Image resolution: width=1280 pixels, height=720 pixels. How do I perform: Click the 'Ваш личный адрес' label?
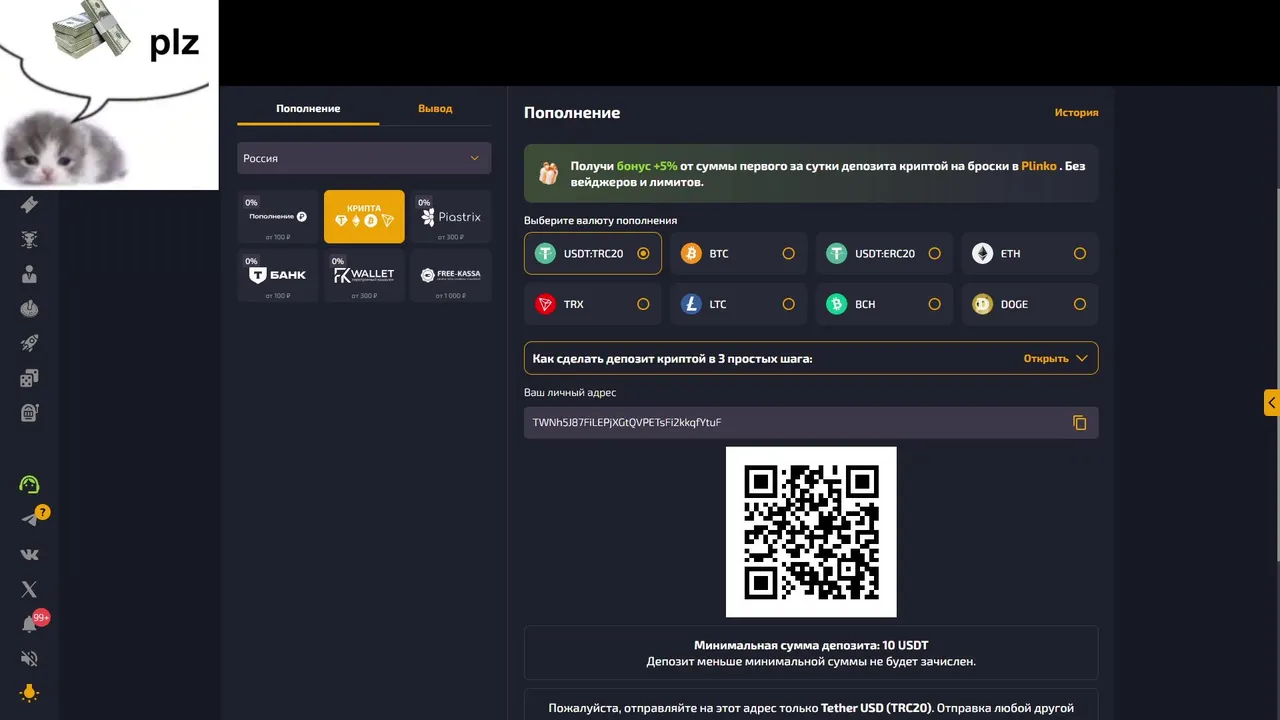point(570,392)
